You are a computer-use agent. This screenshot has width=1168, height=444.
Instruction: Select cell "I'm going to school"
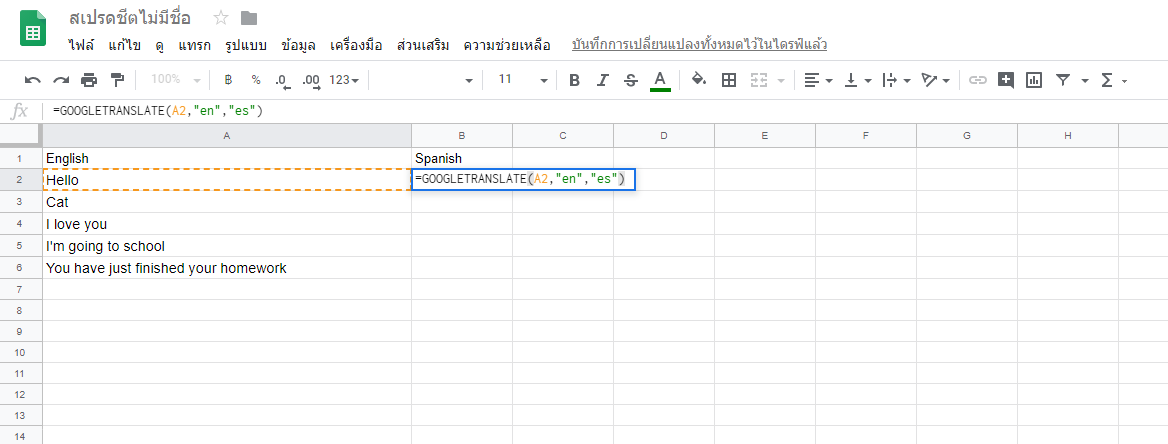[227, 246]
